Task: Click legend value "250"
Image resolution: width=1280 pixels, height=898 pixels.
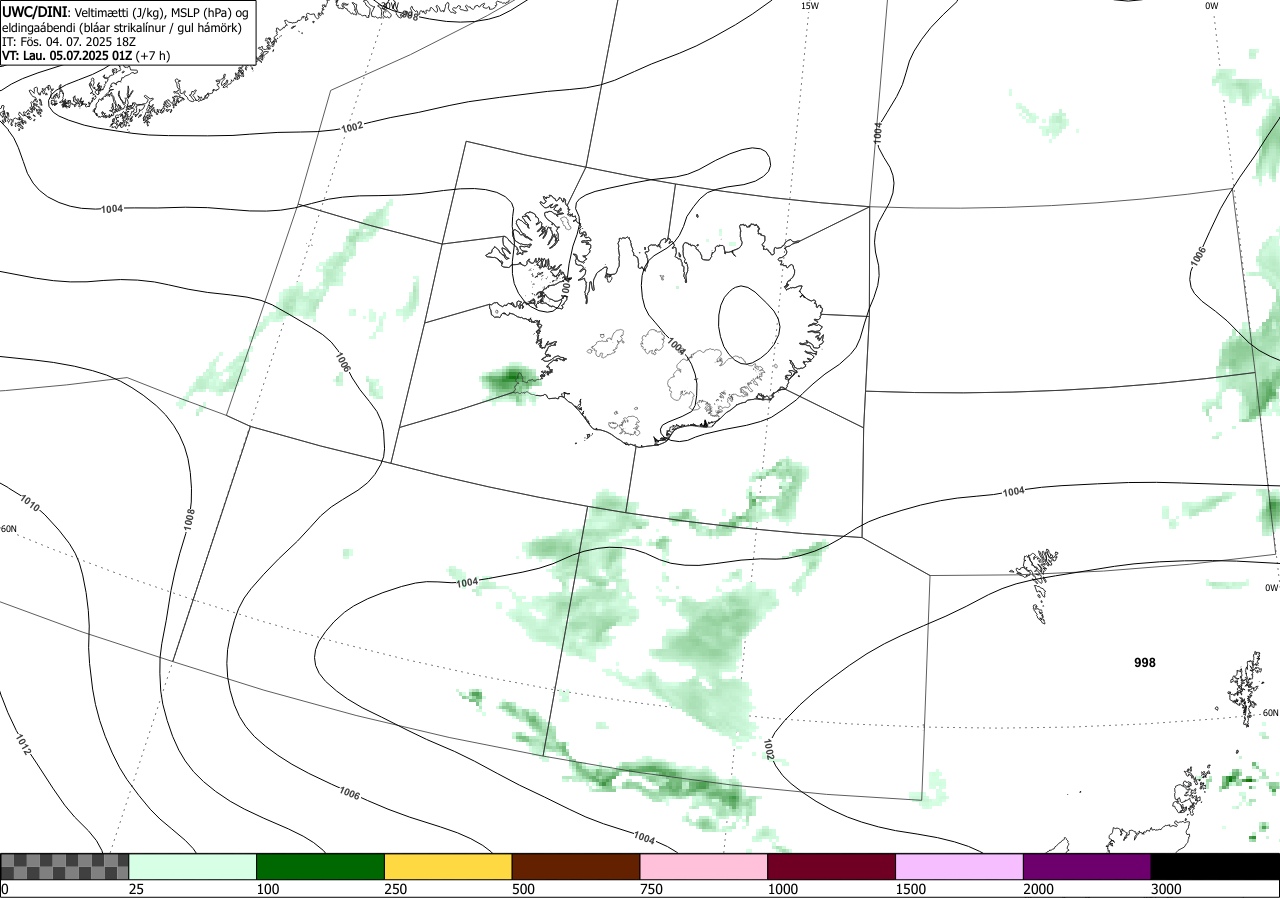Action: click(x=395, y=889)
